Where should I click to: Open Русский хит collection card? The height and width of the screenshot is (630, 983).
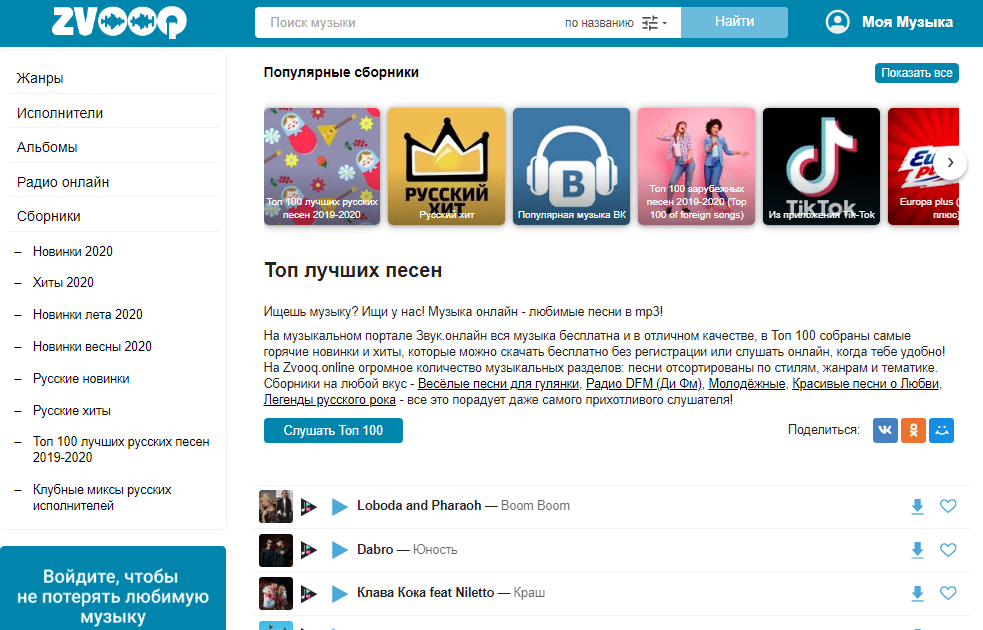(446, 166)
